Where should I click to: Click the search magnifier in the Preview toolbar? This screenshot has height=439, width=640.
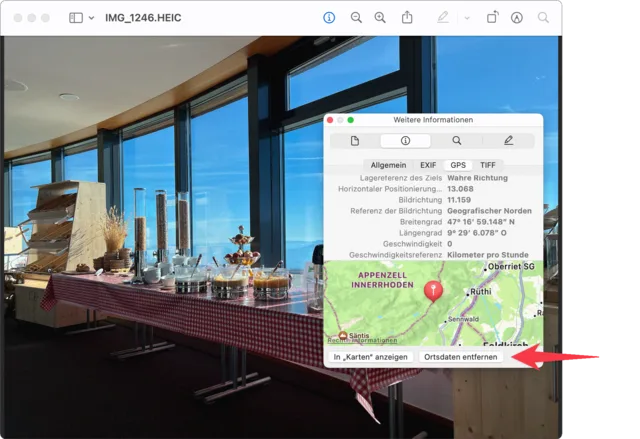pyautogui.click(x=543, y=18)
